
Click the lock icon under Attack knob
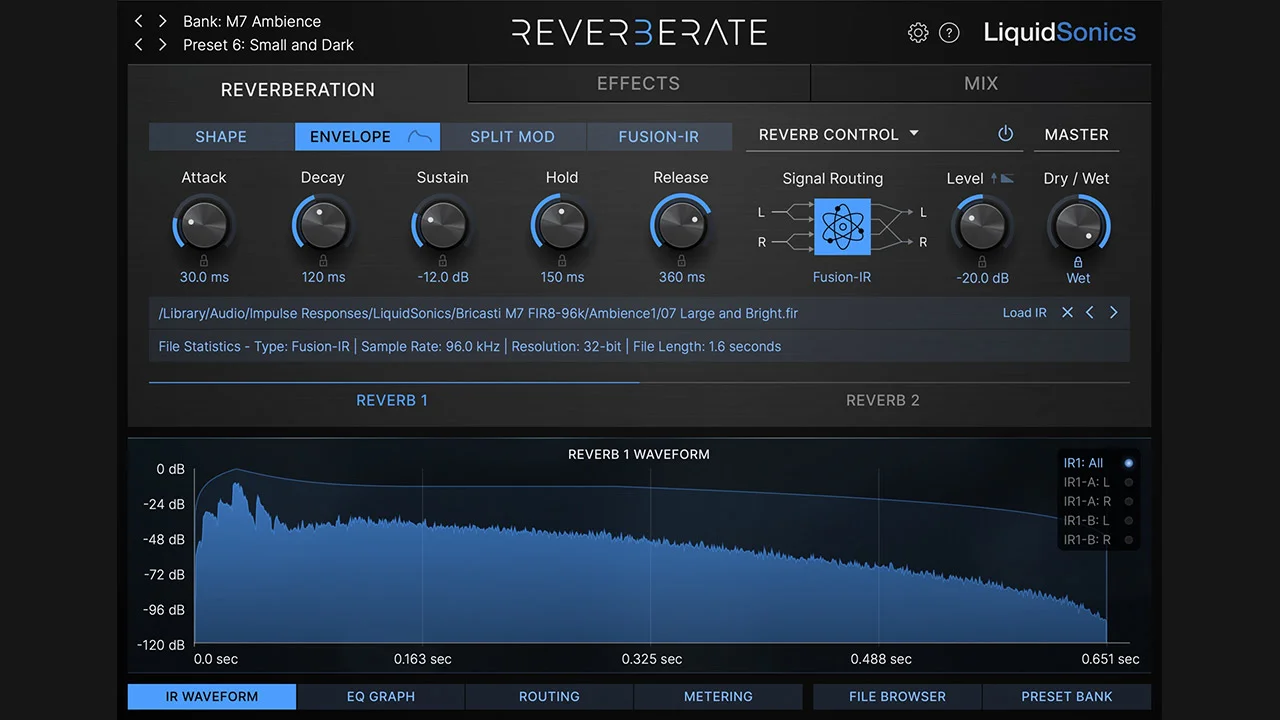204,261
